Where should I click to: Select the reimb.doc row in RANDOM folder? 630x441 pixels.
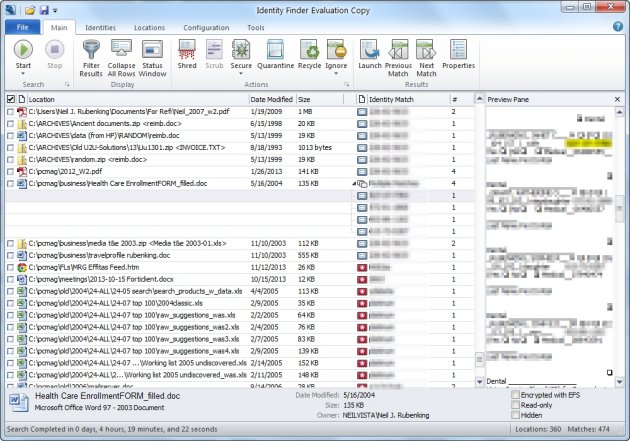tap(239, 136)
